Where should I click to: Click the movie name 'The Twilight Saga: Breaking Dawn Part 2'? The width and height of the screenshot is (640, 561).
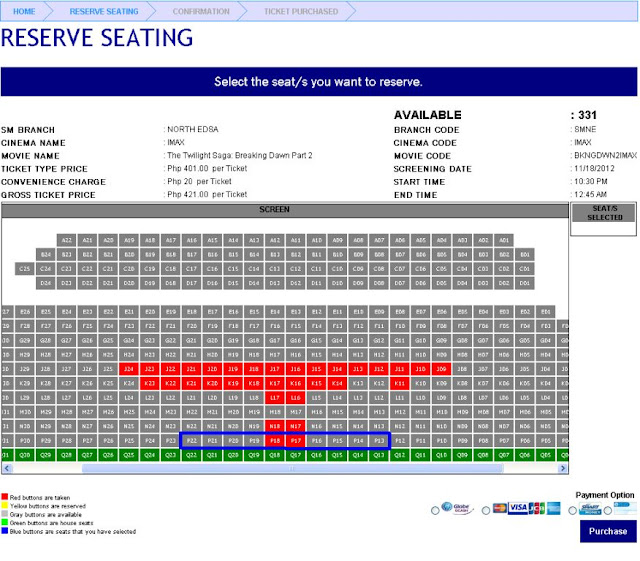pos(240,156)
